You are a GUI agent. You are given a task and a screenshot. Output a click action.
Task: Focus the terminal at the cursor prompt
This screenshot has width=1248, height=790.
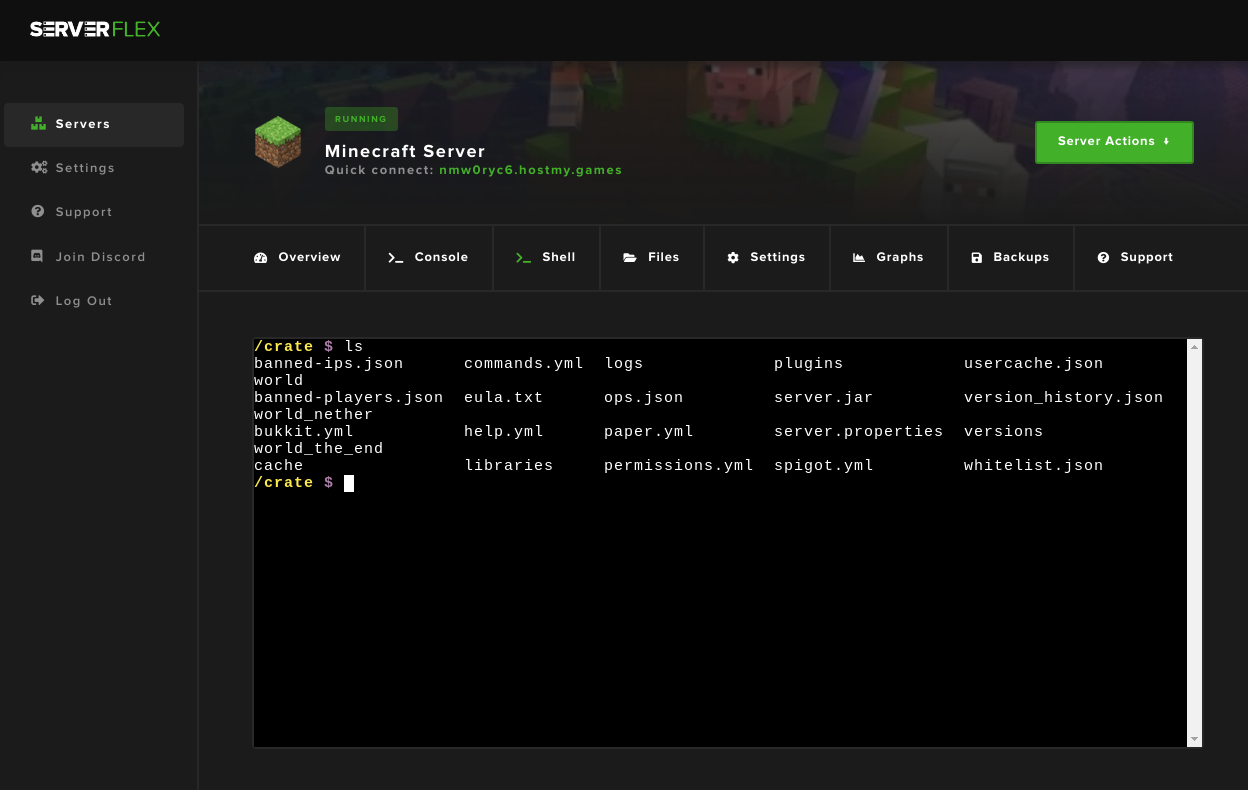[349, 483]
